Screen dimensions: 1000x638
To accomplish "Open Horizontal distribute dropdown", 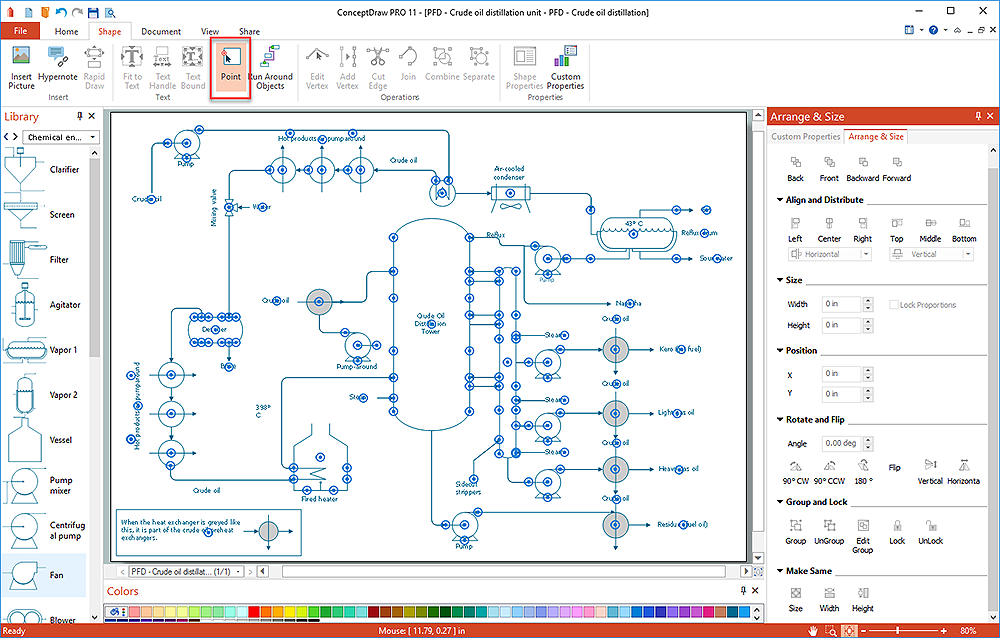I will tap(866, 255).
